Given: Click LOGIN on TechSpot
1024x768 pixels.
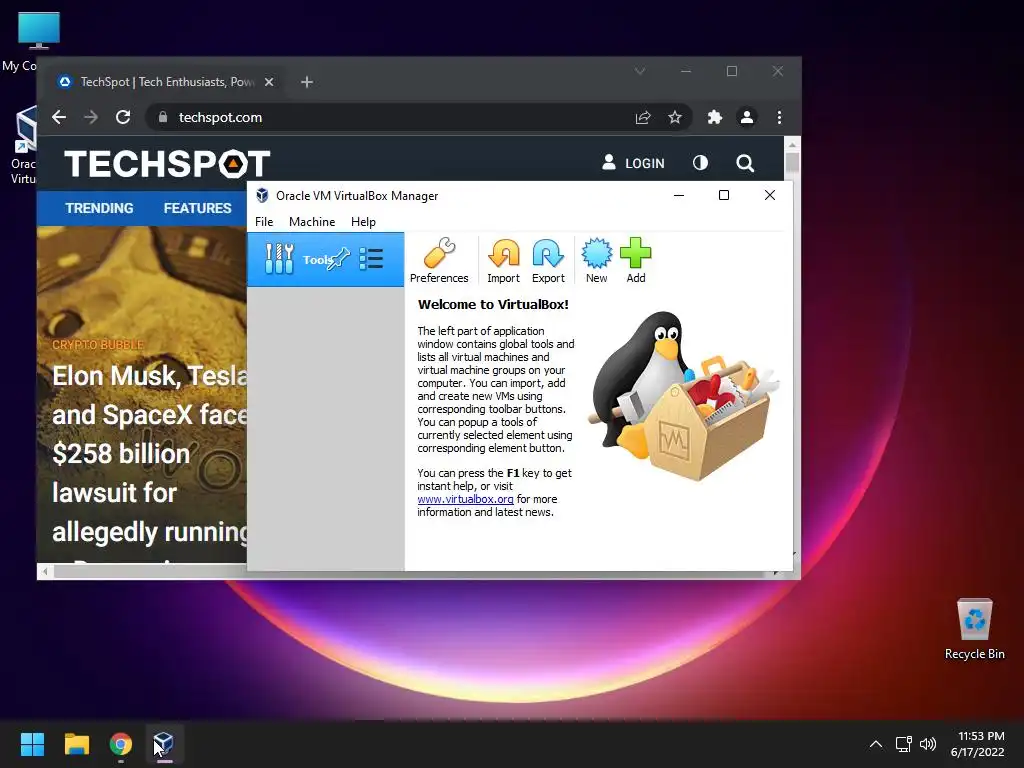Looking at the screenshot, I should [x=633, y=163].
